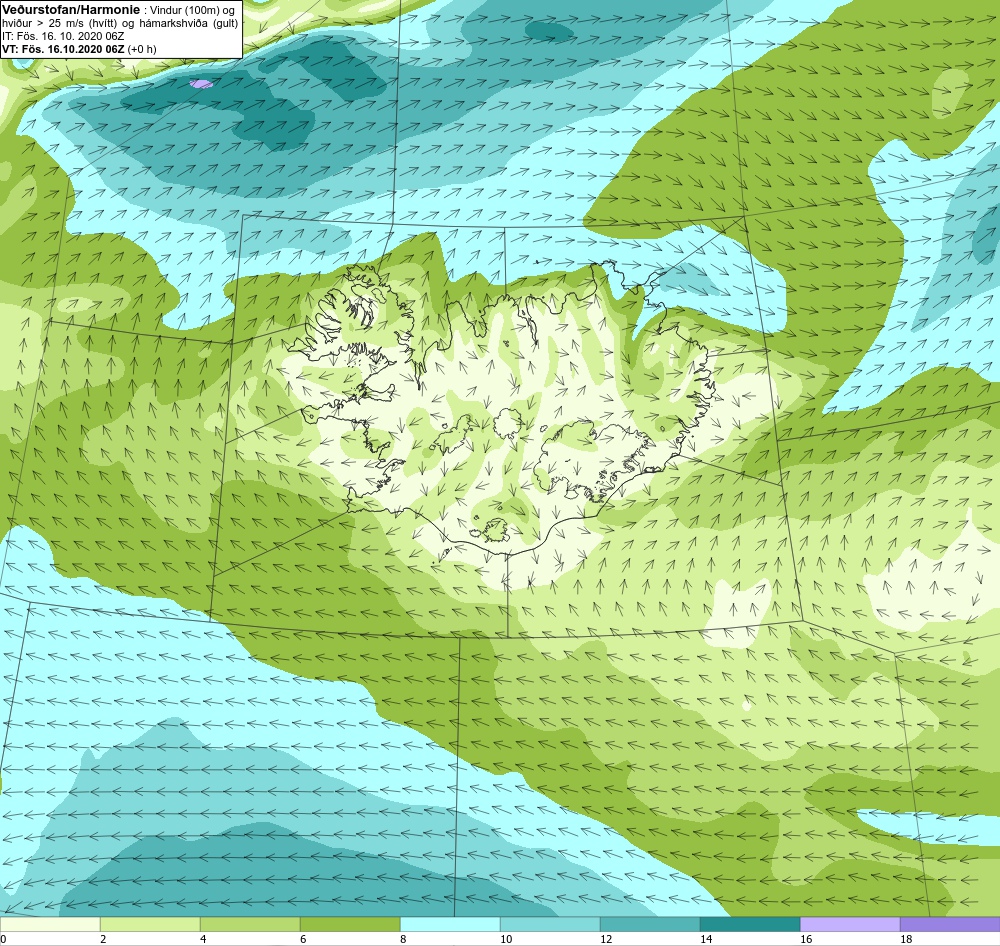
Task: Click the "(+0 h)" forecast offset text
Action: (x=142, y=49)
